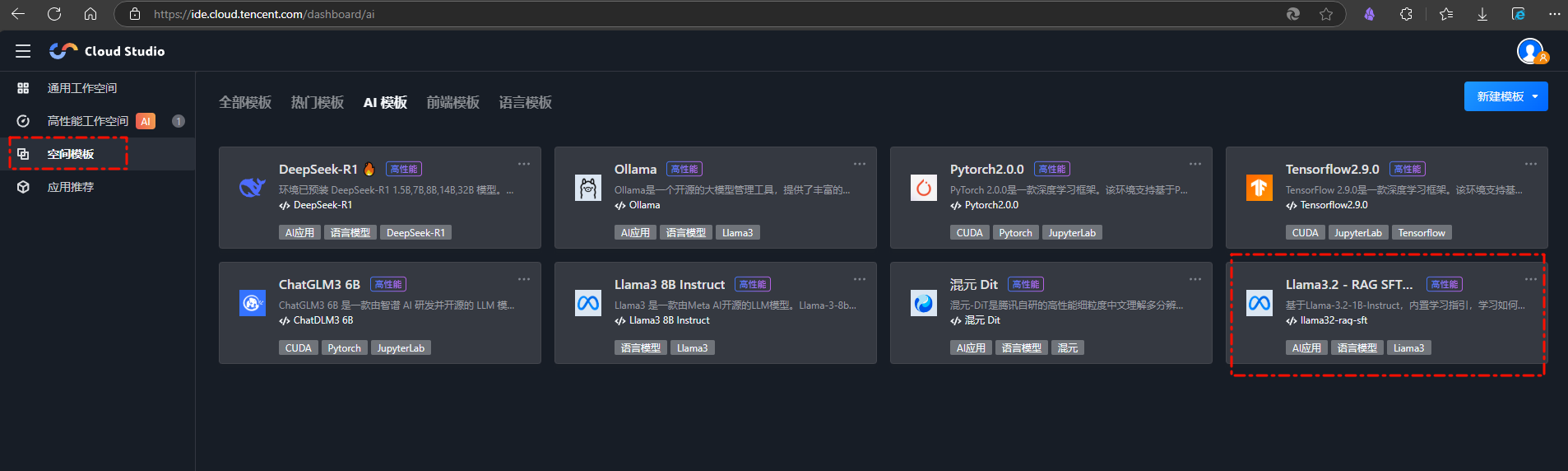Expand the 新建模板 dropdown button
This screenshot has width=1568, height=471.
point(1505,96)
